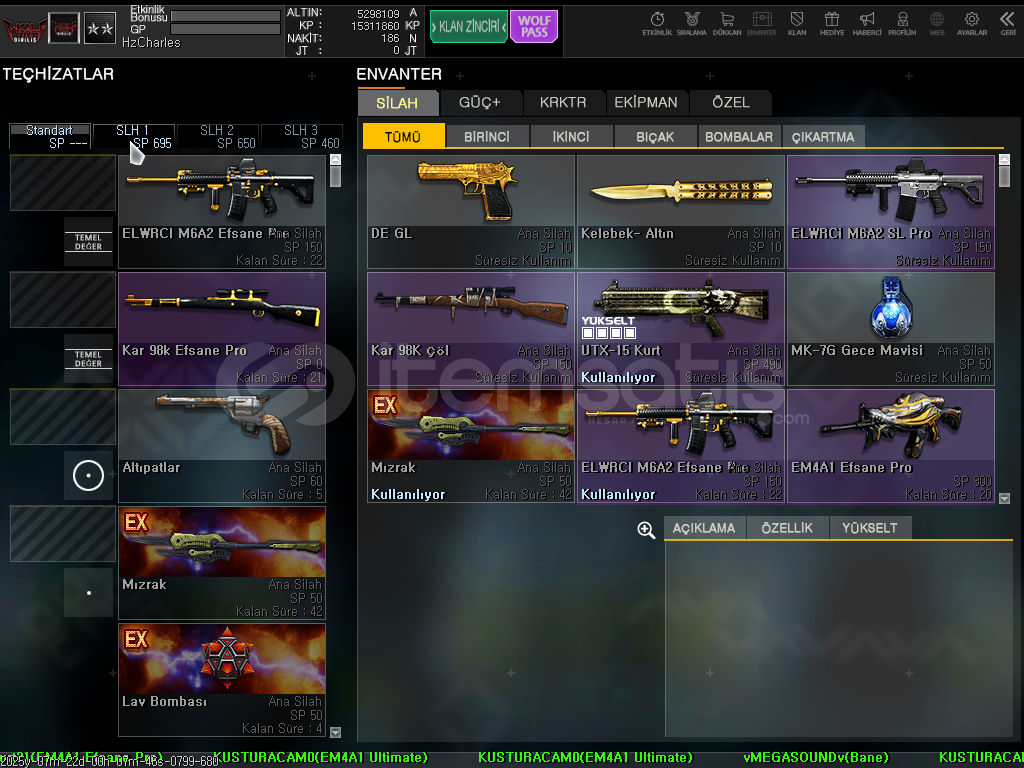
Task: Open the DÜKKAN shop cart icon
Action: [727, 24]
